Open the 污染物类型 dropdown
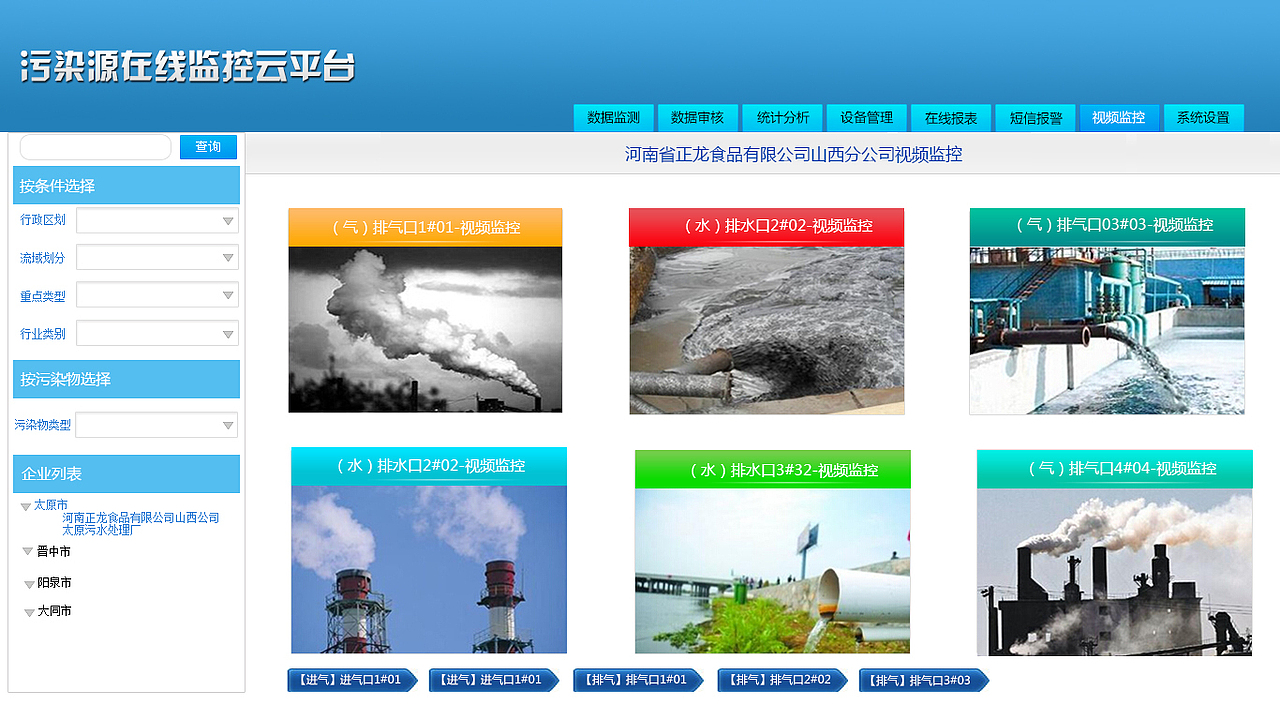The image size is (1280, 720). [x=157, y=425]
